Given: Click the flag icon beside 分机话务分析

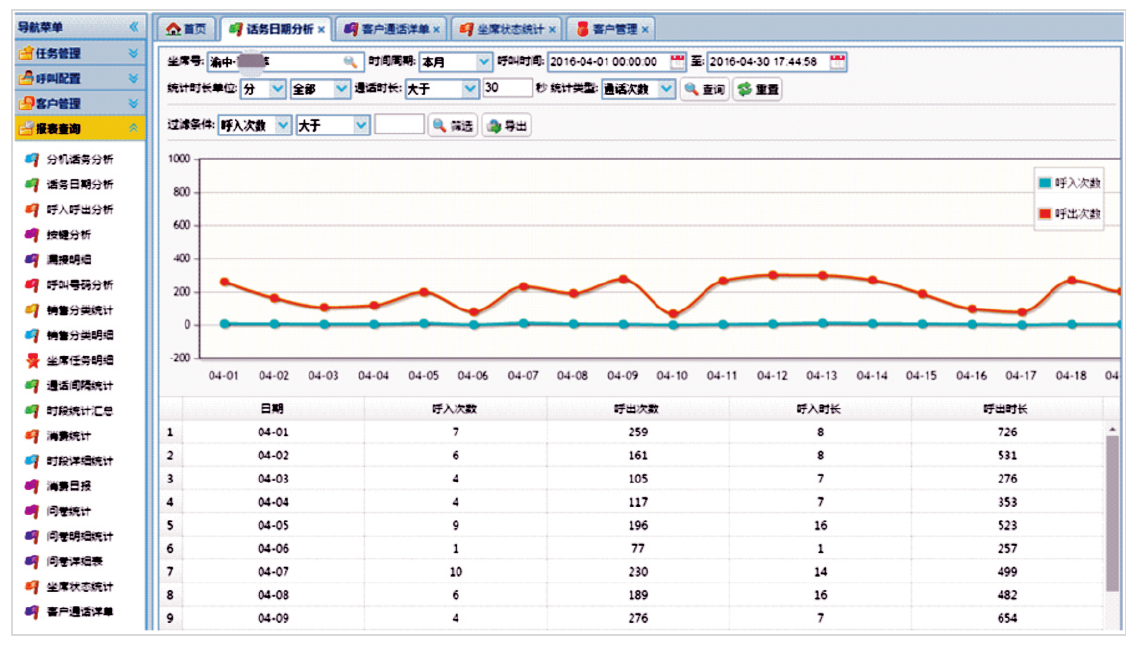Looking at the screenshot, I should 31,159.
